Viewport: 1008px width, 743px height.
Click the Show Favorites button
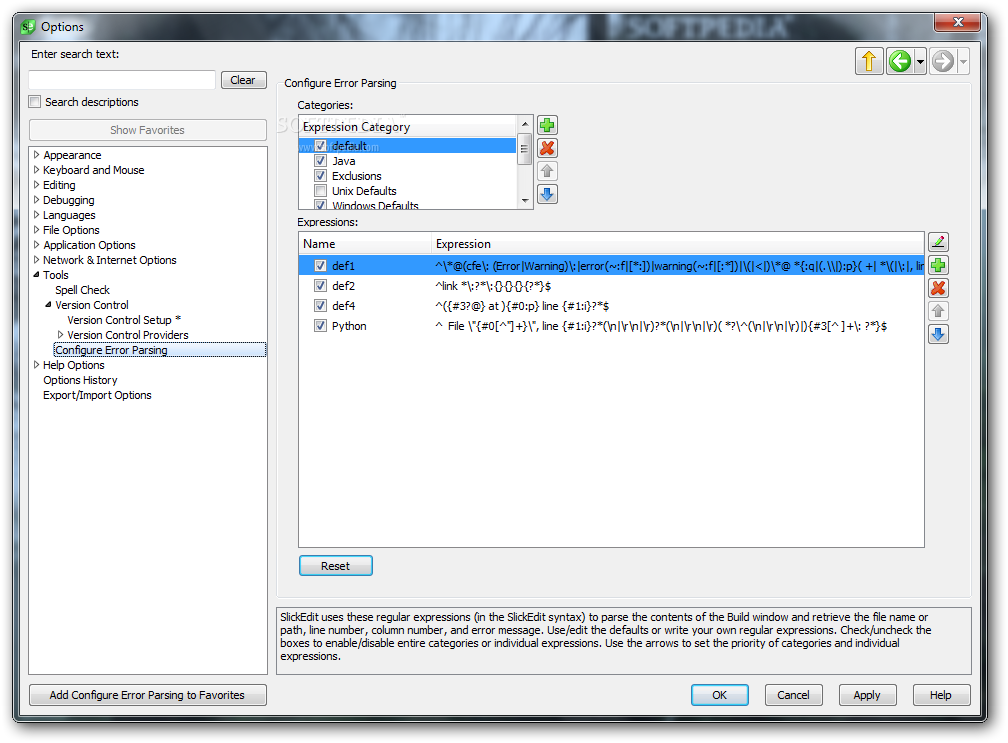(x=147, y=130)
